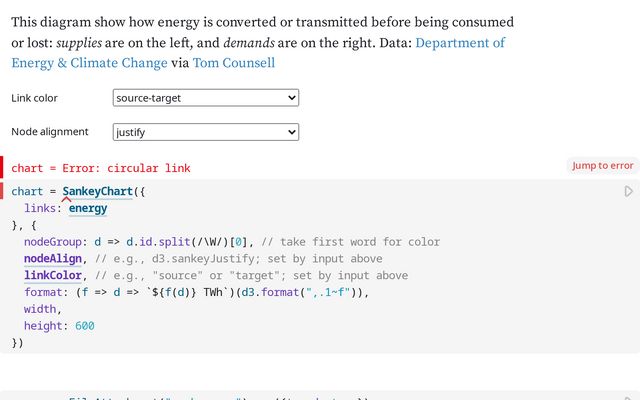Screen dimensions: 640x400
Task: Click the Node alignment label
Action: 50,132
